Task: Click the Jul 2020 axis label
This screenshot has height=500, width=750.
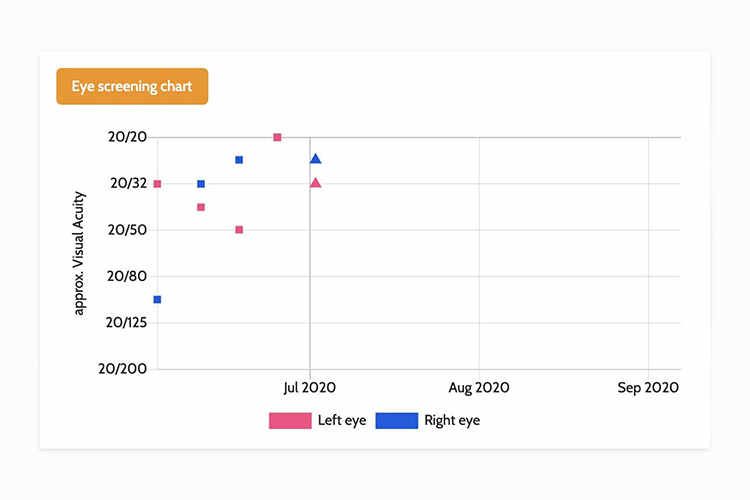Action: point(309,388)
